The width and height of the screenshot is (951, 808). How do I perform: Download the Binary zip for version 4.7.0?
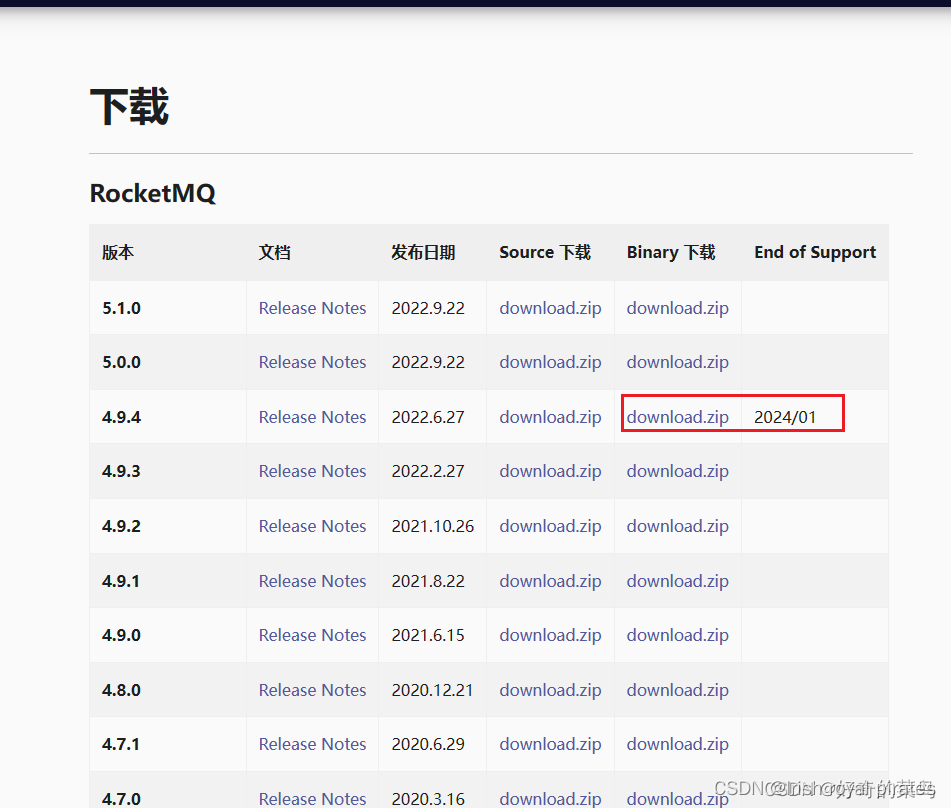point(677,798)
